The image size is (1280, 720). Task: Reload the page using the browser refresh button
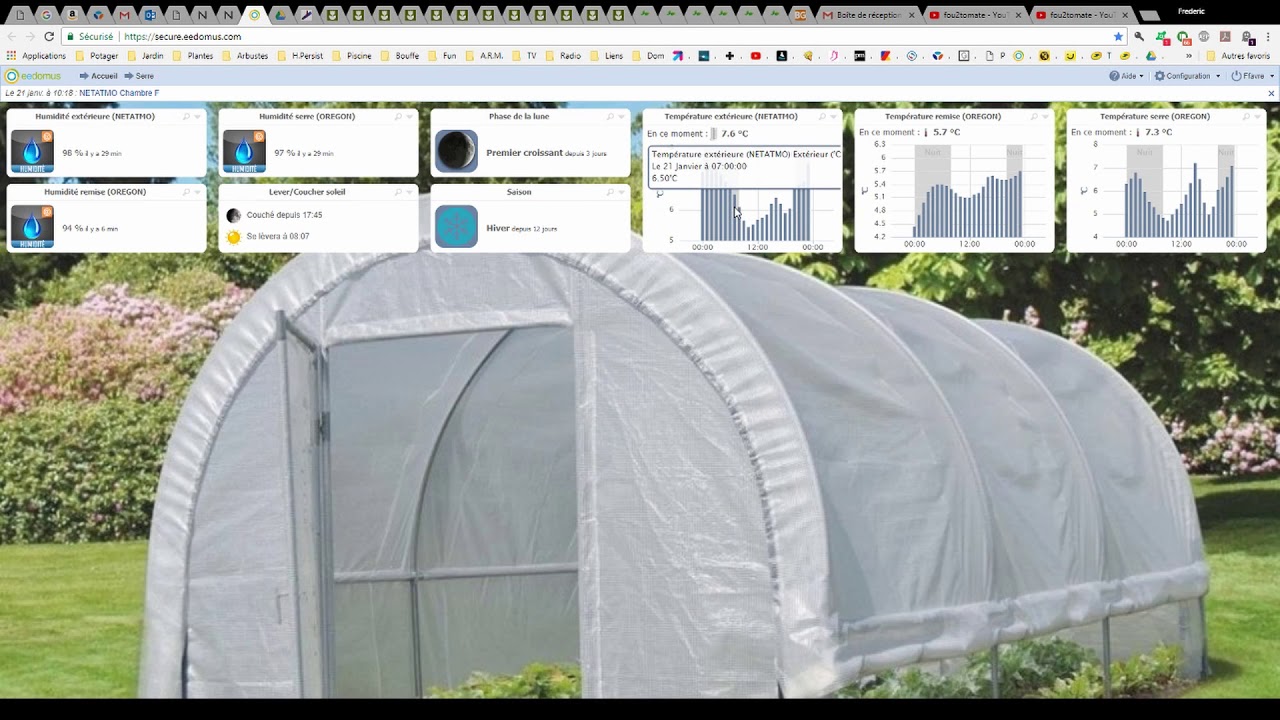(49, 37)
